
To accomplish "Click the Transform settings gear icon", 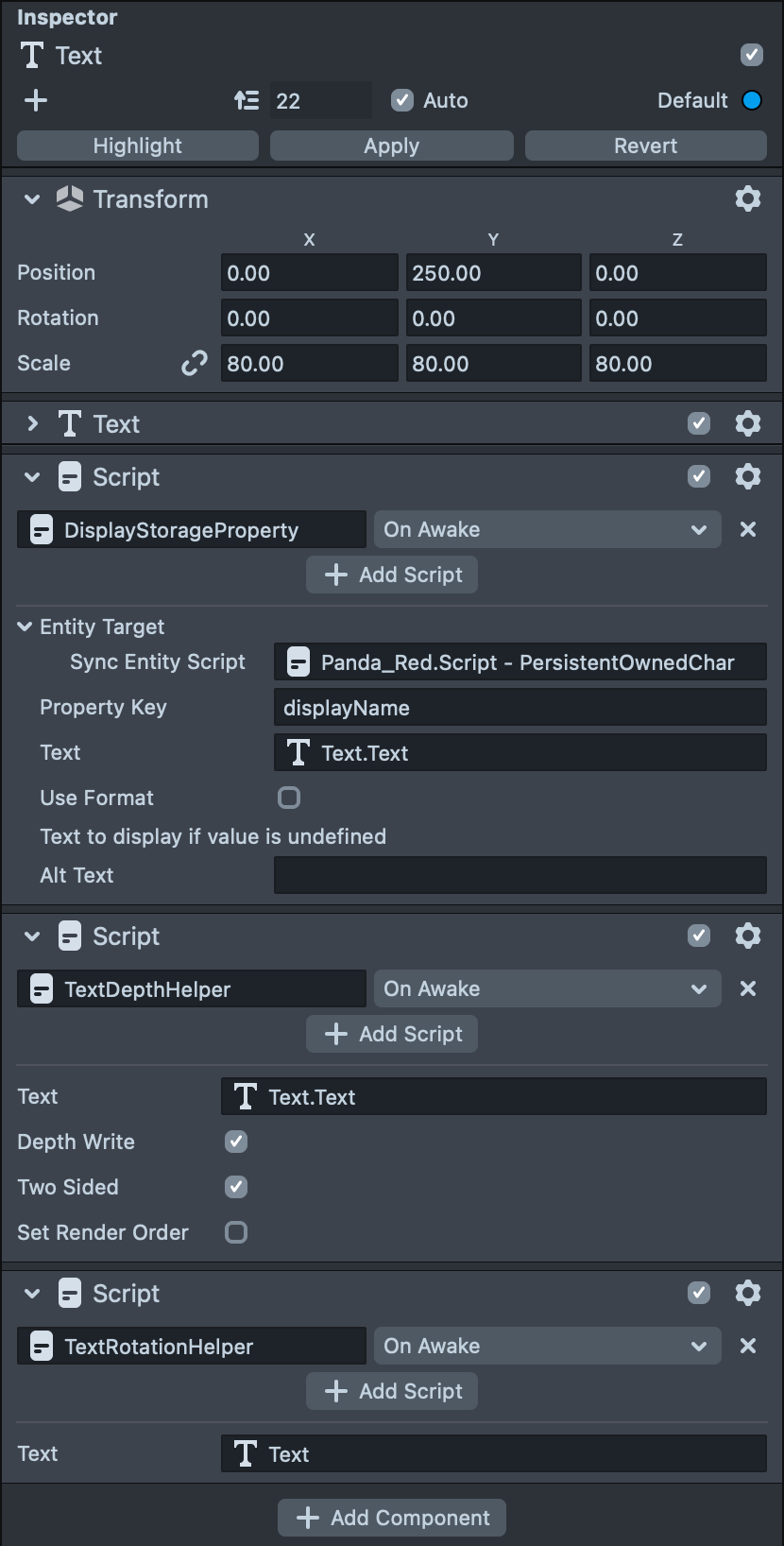I will [x=747, y=198].
